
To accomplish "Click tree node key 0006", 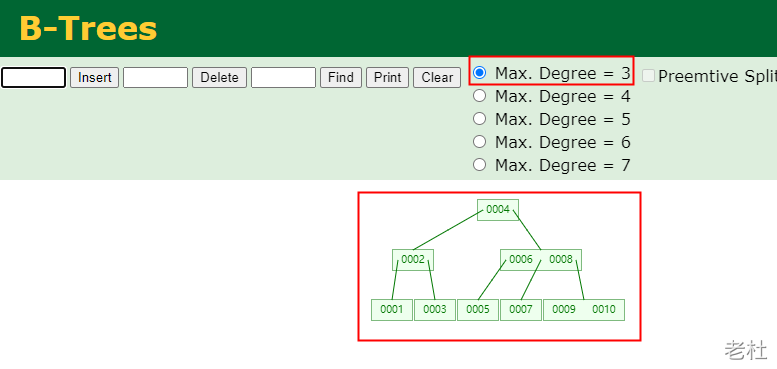I will [520, 260].
